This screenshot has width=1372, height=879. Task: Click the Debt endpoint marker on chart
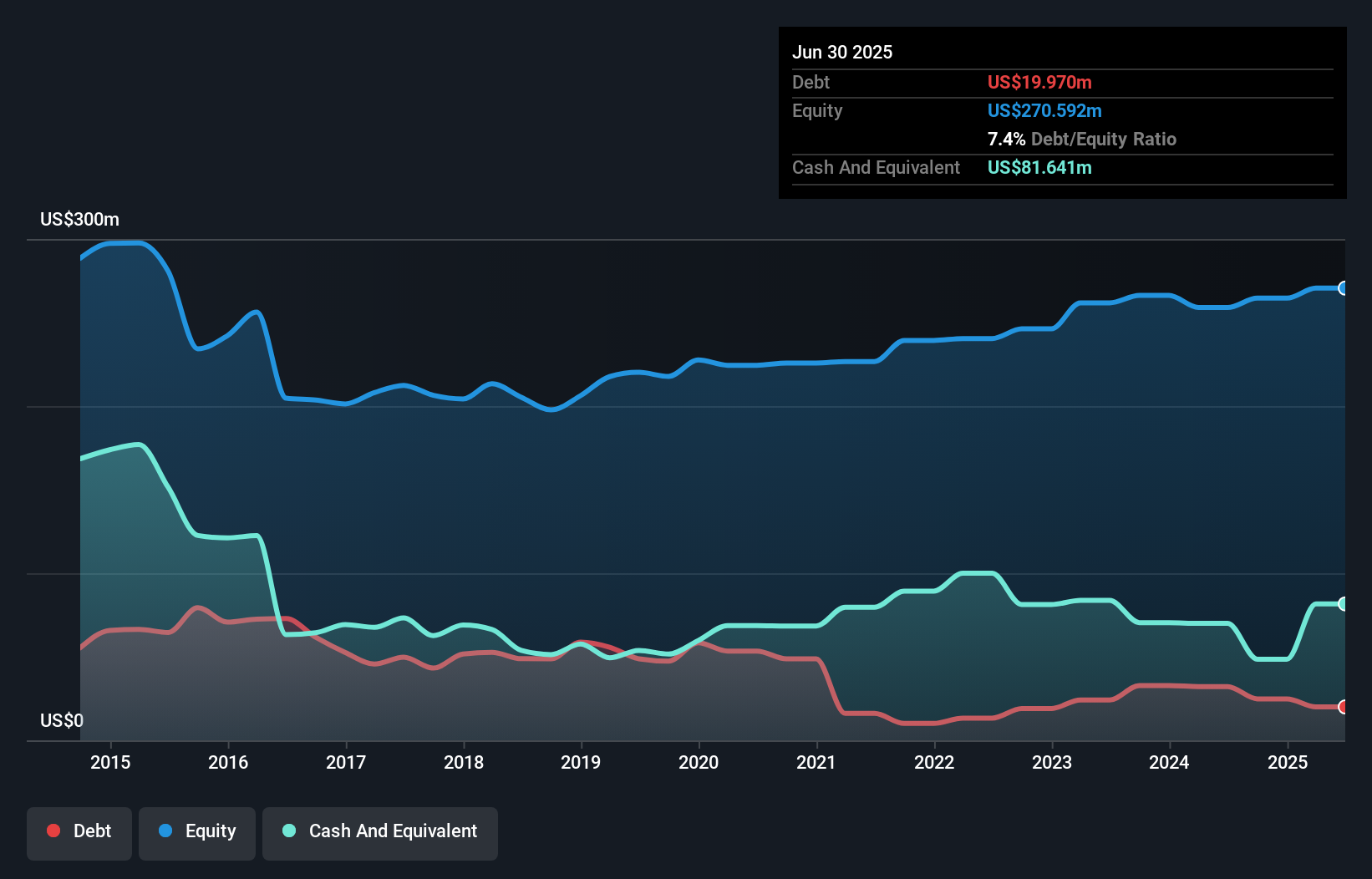pyautogui.click(x=1343, y=707)
